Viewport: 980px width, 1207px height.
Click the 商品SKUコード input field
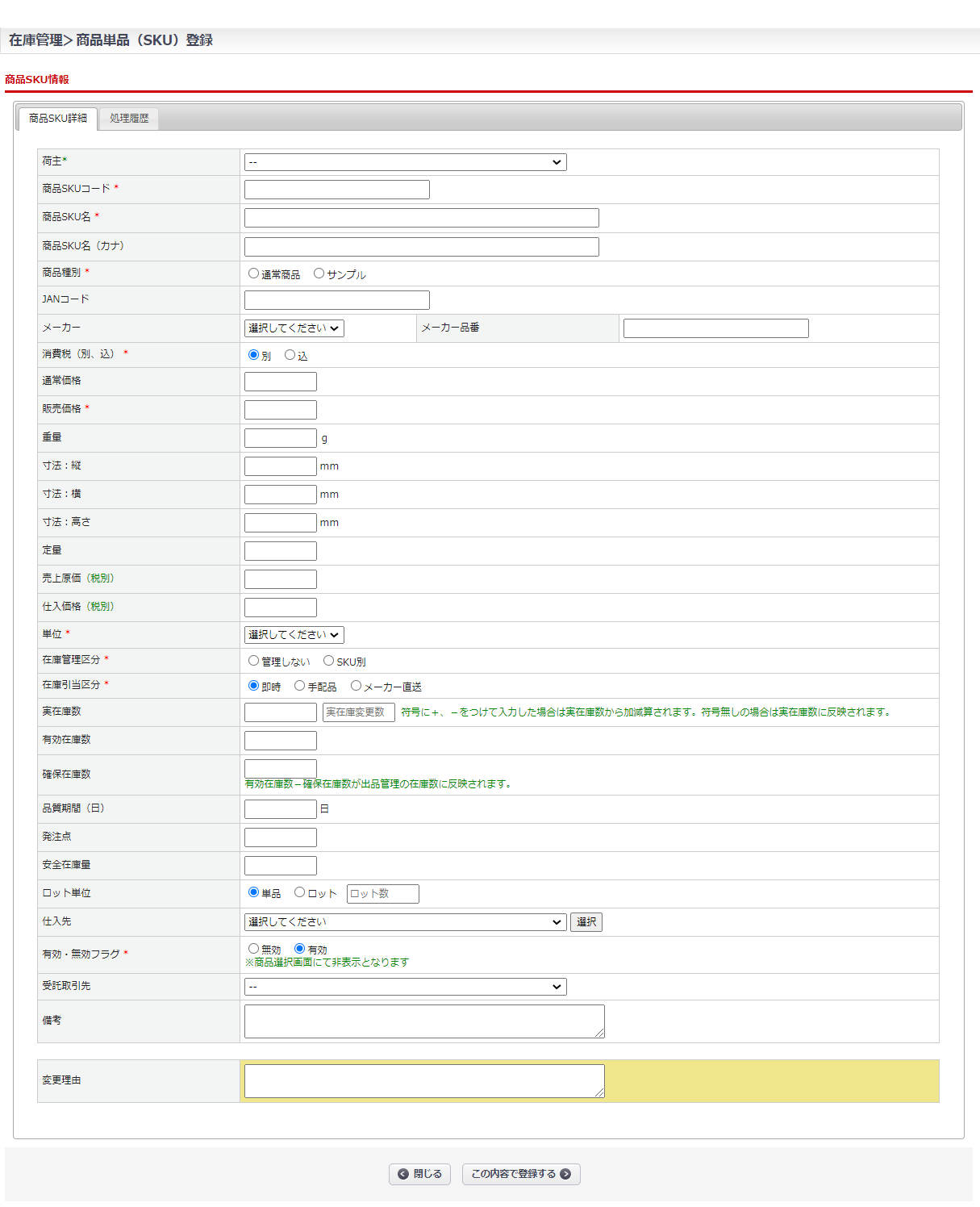tap(336, 190)
